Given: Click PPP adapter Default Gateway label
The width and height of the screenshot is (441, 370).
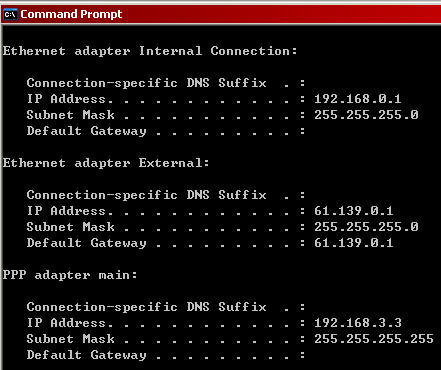Looking at the screenshot, I should point(87,355).
